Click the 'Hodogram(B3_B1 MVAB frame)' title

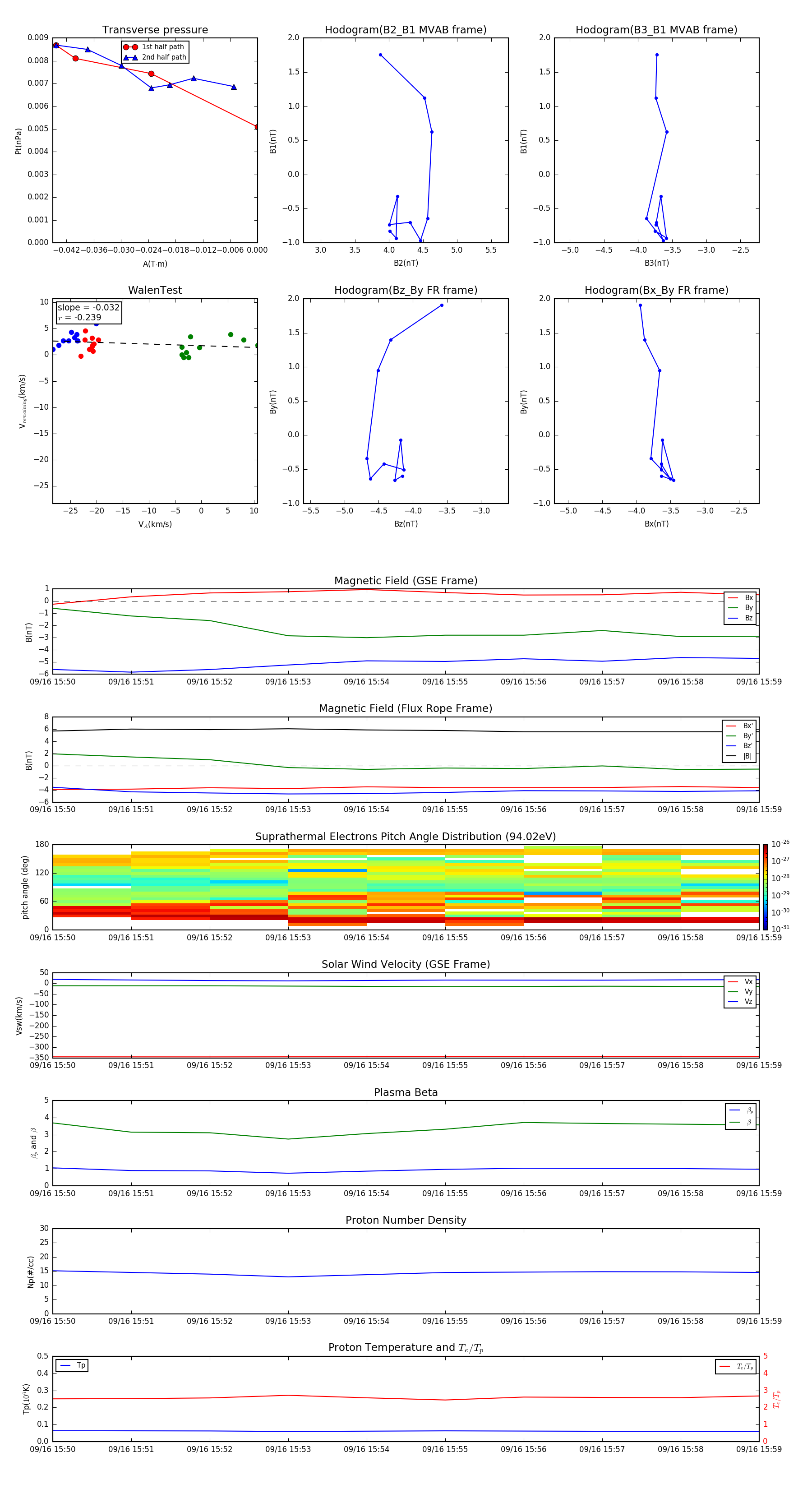656,29
